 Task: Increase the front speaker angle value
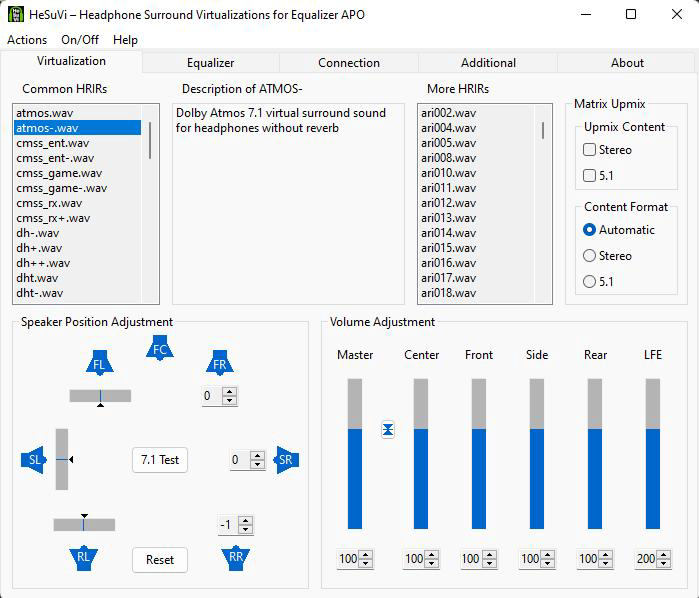coord(230,392)
